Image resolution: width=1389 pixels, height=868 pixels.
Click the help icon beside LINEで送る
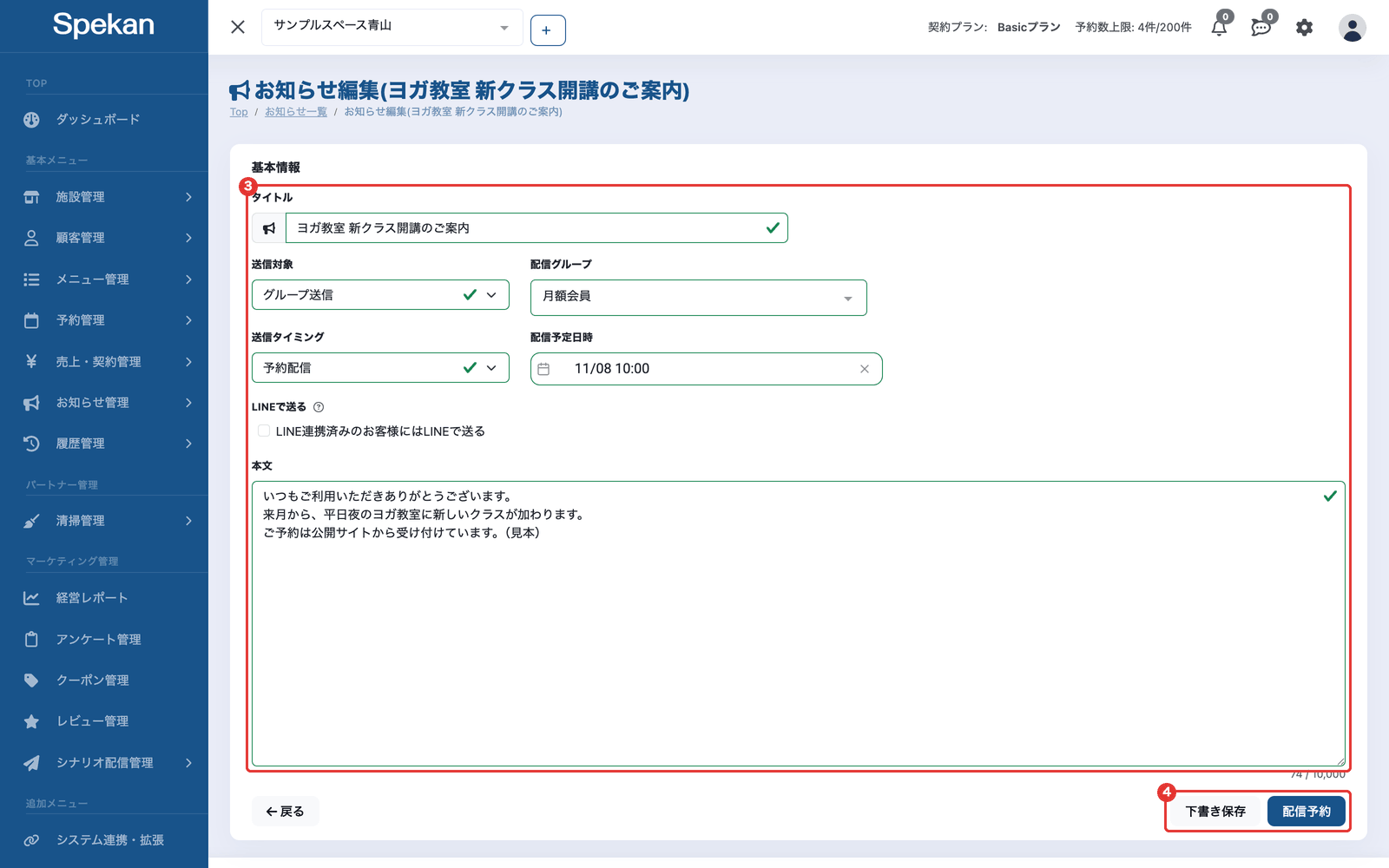(x=319, y=407)
